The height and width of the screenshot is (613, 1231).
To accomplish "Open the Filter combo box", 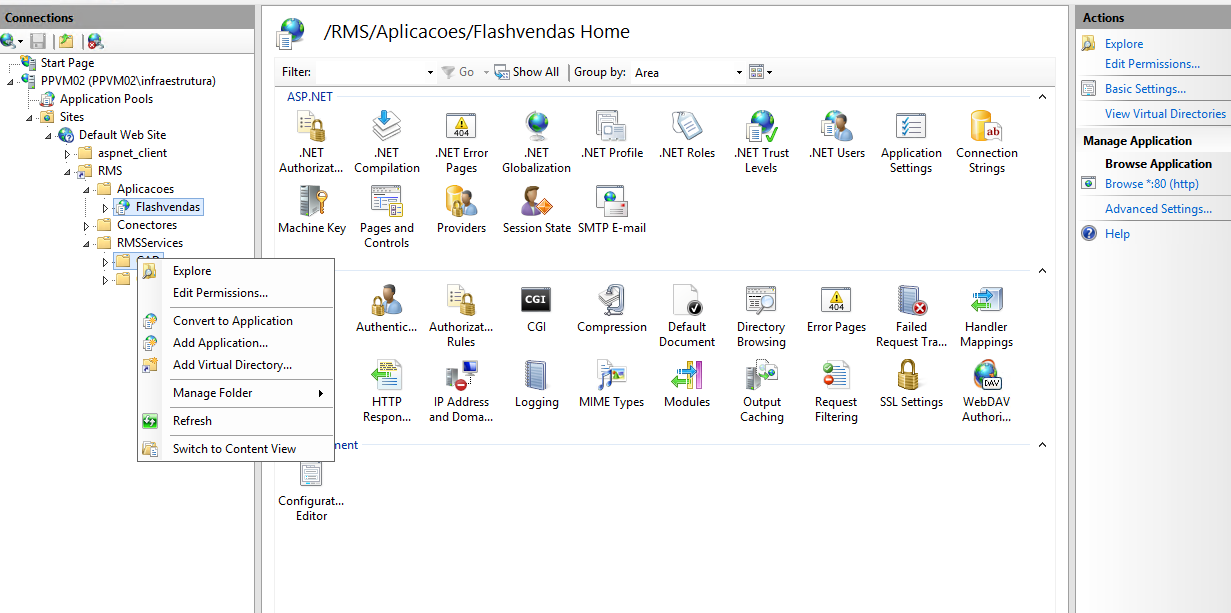I will point(376,72).
